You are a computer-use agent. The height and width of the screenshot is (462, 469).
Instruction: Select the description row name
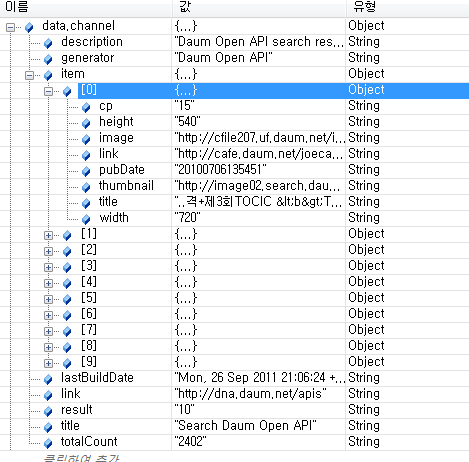(92, 42)
